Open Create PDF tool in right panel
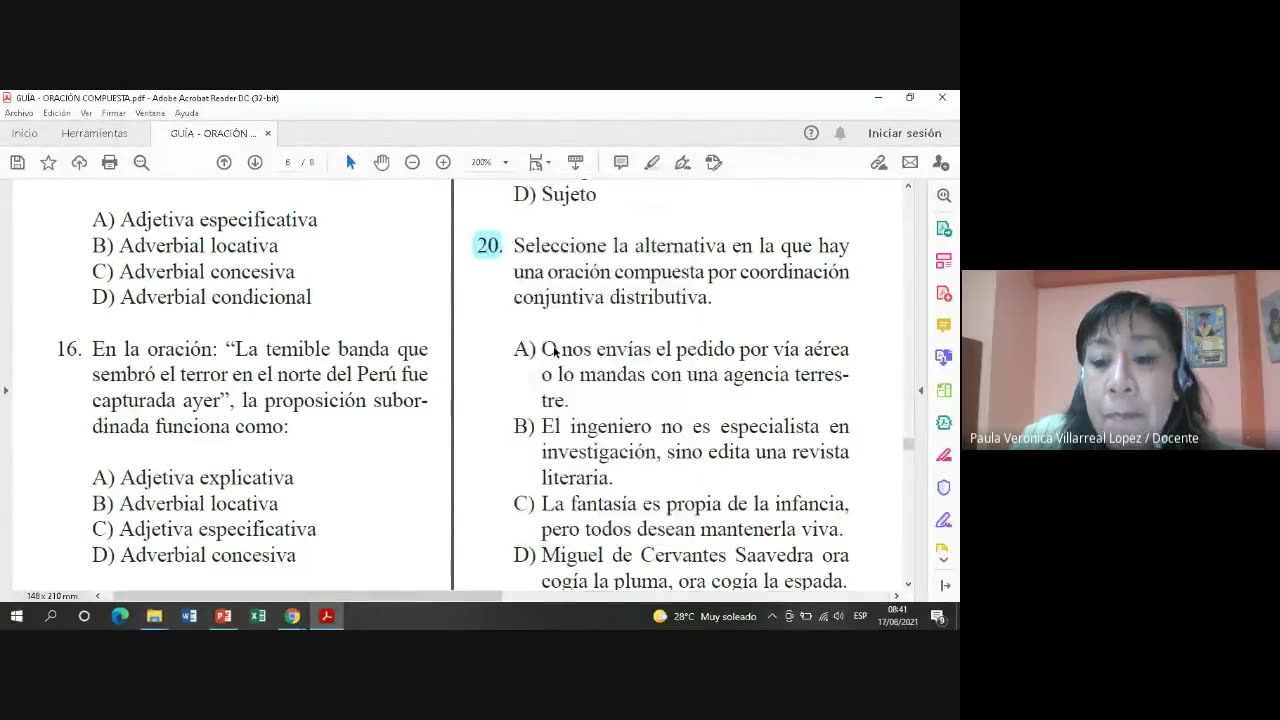Image resolution: width=1280 pixels, height=720 pixels. (x=943, y=293)
